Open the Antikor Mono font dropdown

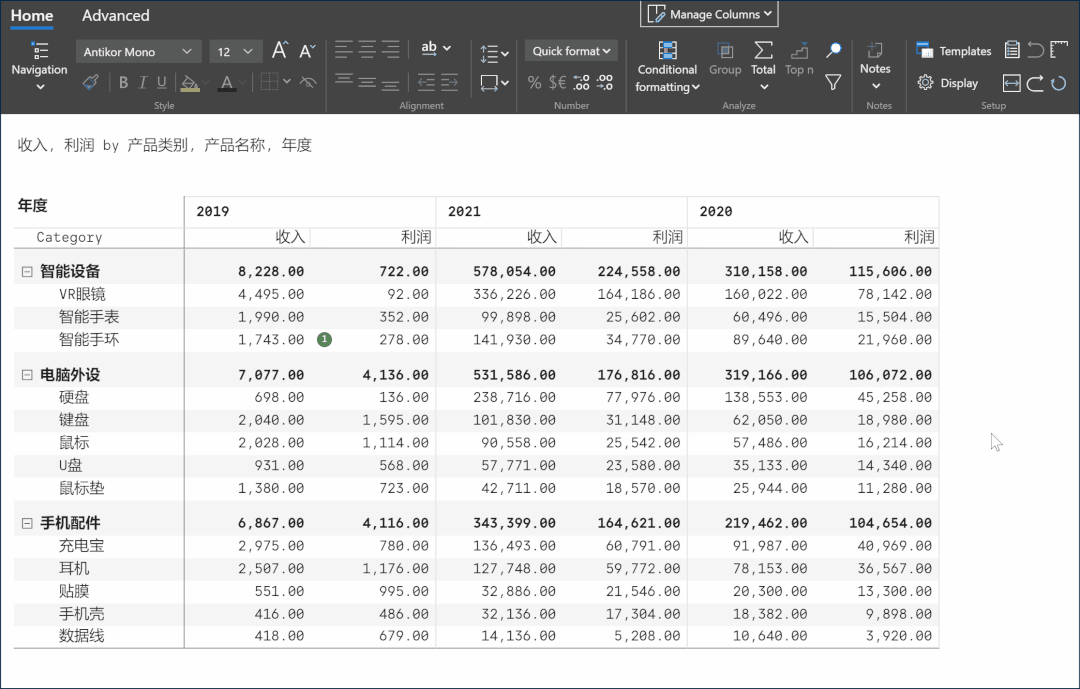click(x=138, y=52)
